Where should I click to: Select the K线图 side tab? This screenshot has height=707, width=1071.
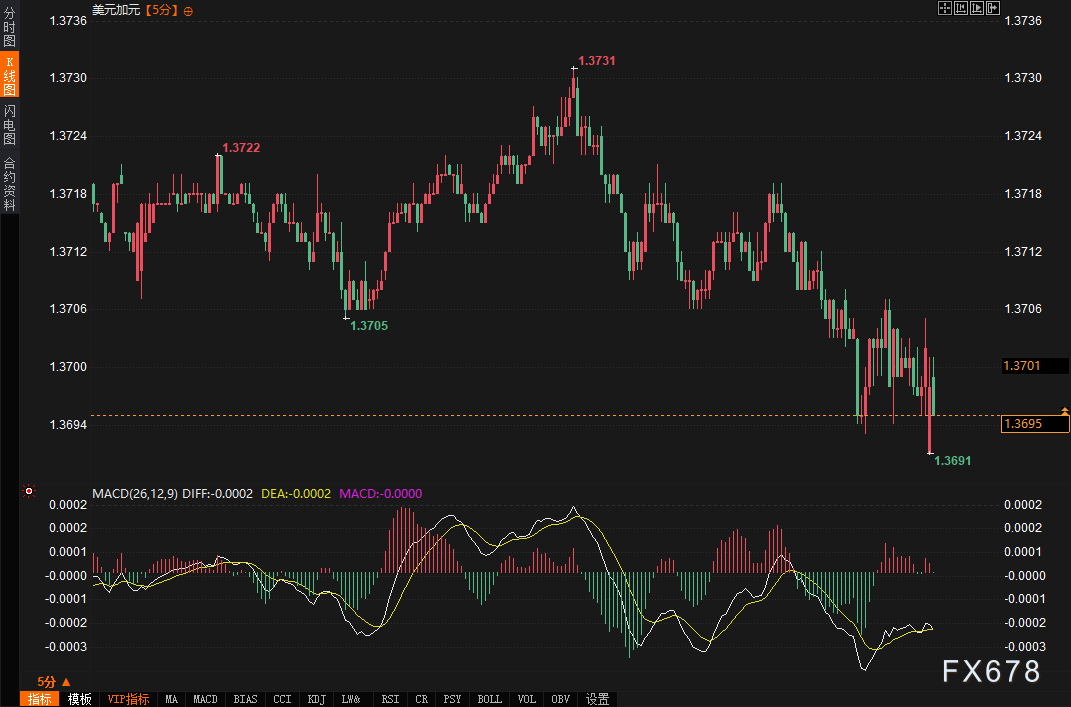(x=9, y=76)
